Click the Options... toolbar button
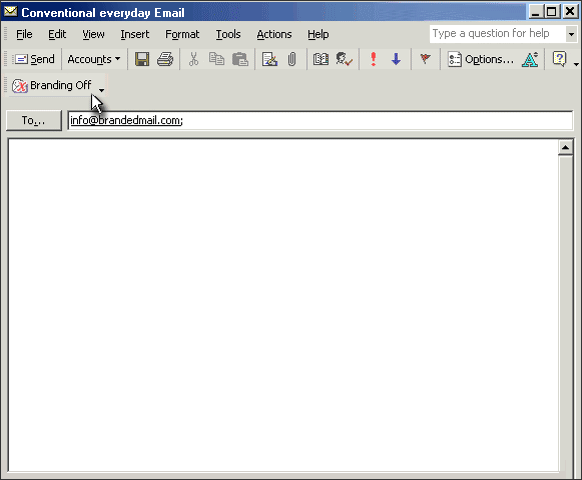 (481, 59)
